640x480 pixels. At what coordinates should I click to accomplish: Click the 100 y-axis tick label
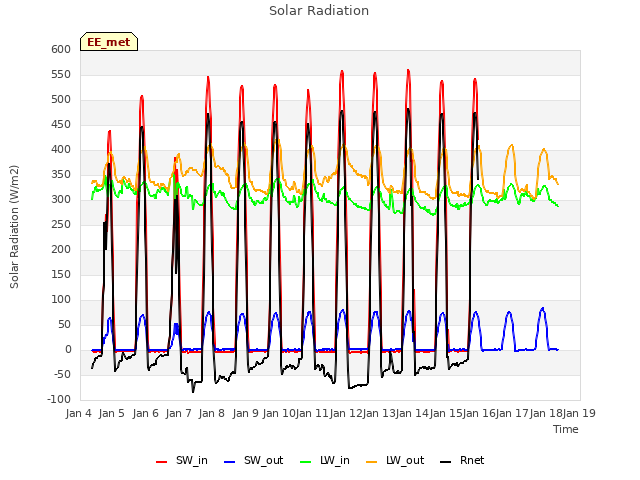click(61, 300)
